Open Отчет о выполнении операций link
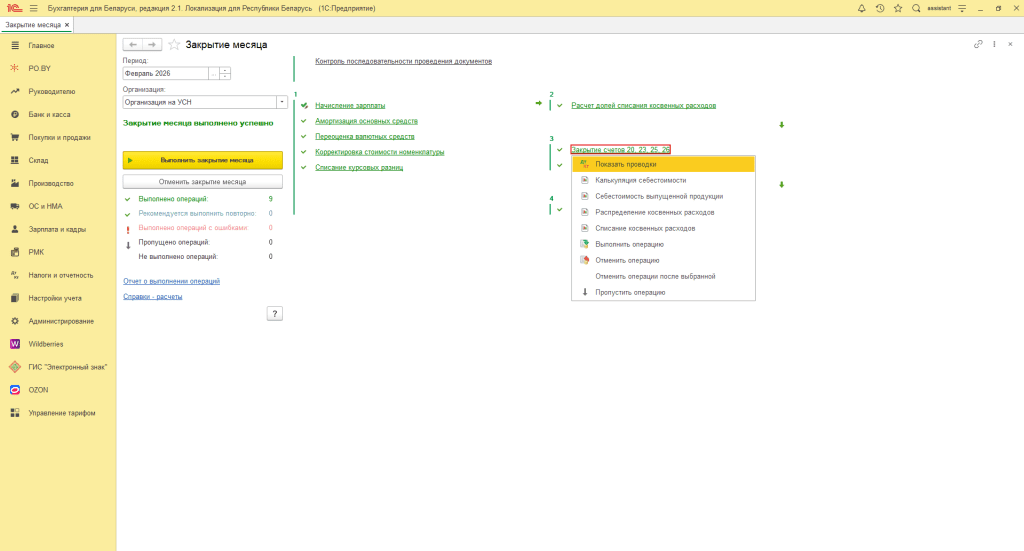 (171, 281)
